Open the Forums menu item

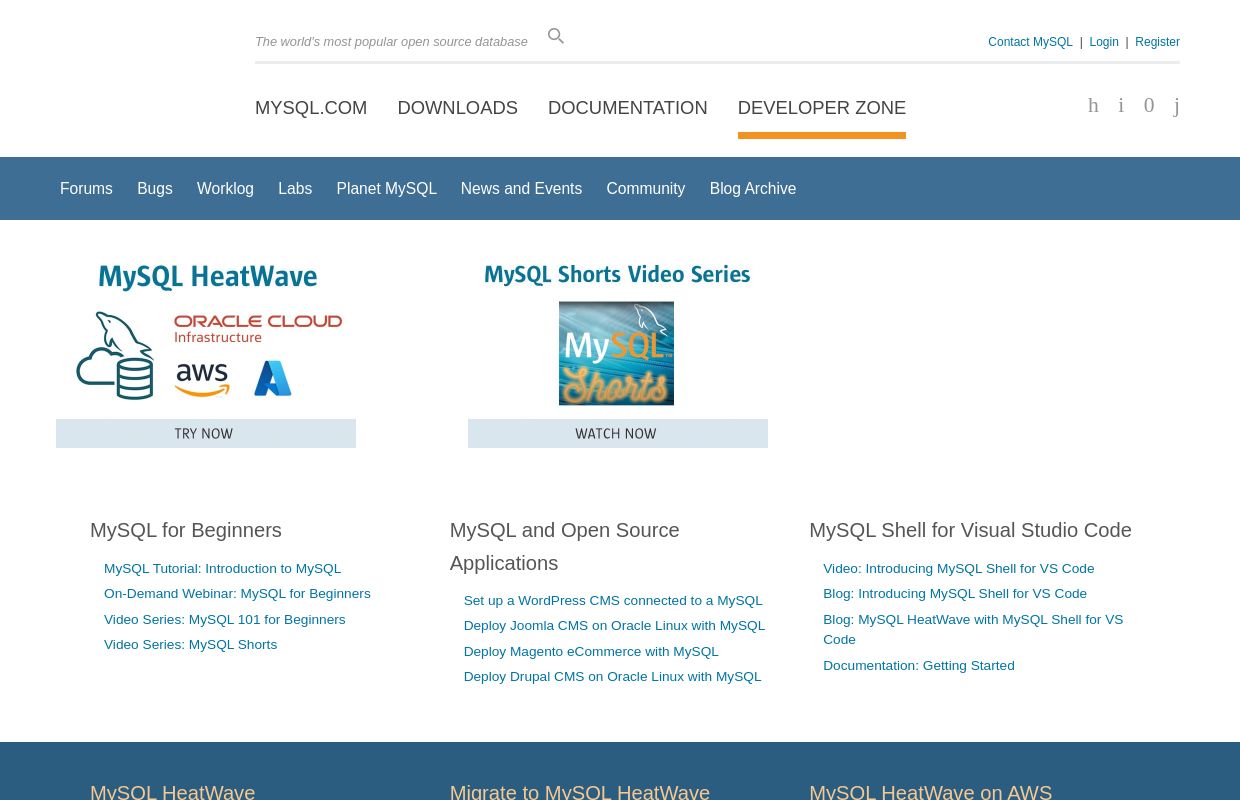86,188
